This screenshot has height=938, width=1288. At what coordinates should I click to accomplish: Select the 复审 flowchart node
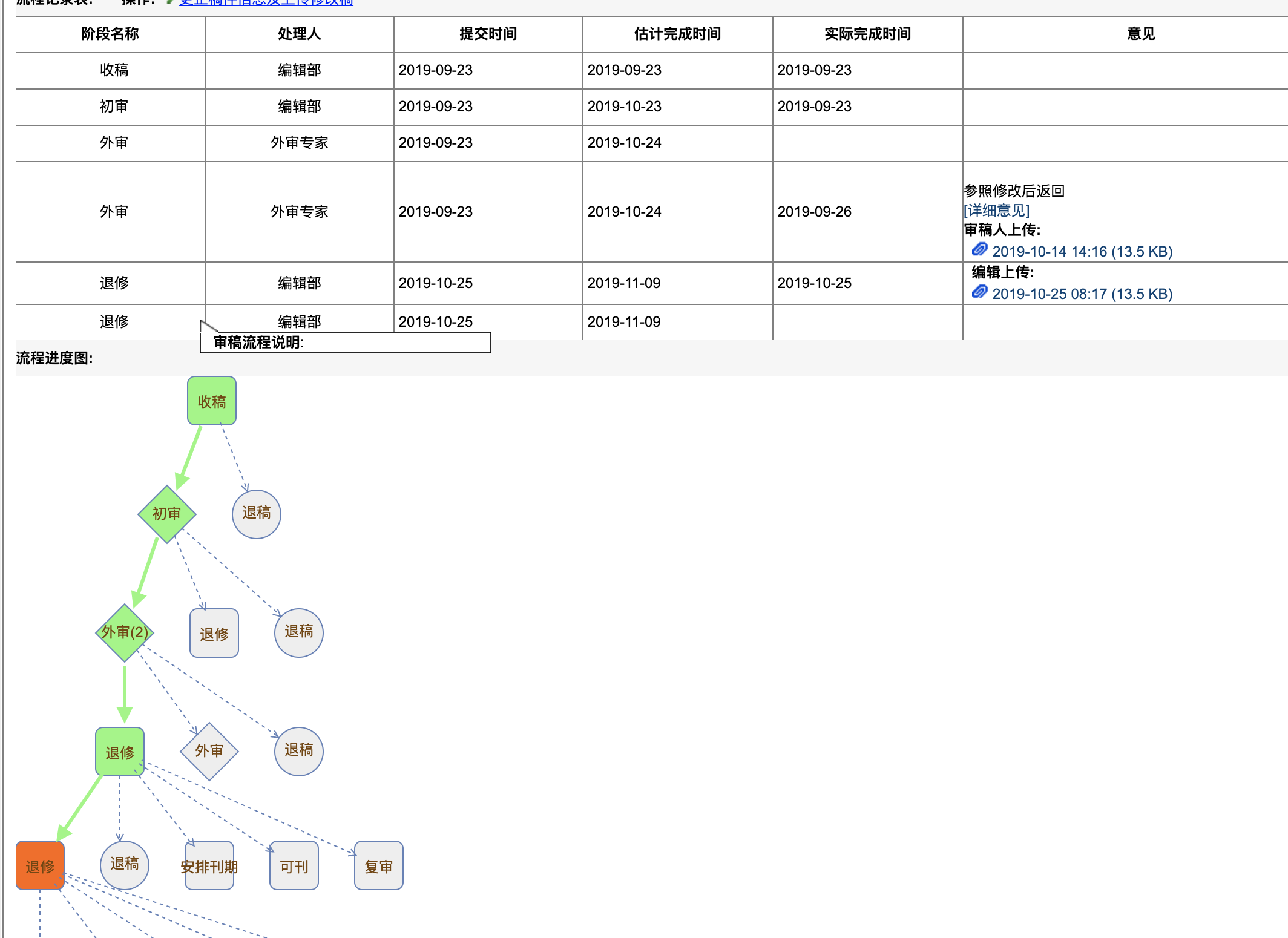pyautogui.click(x=379, y=866)
